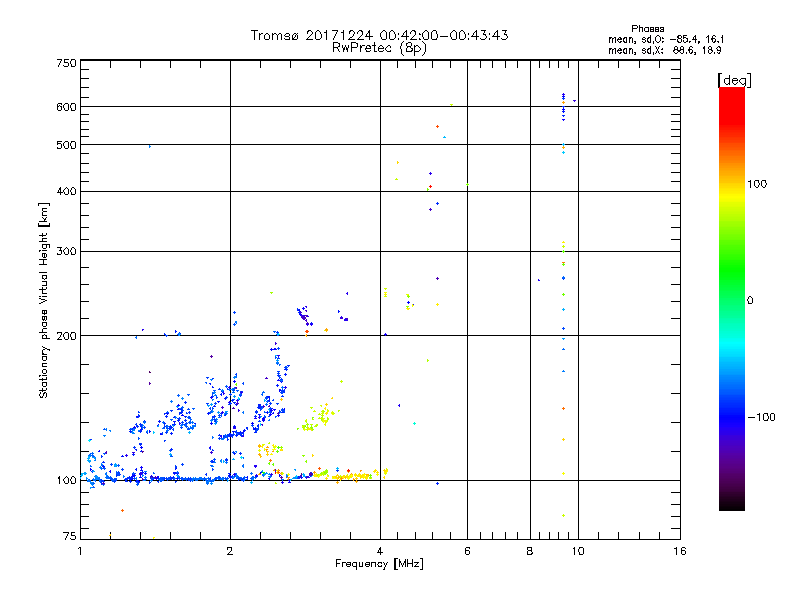
Task: Click the mean, sd,X phase statistics line
Action: [x=664, y=51]
